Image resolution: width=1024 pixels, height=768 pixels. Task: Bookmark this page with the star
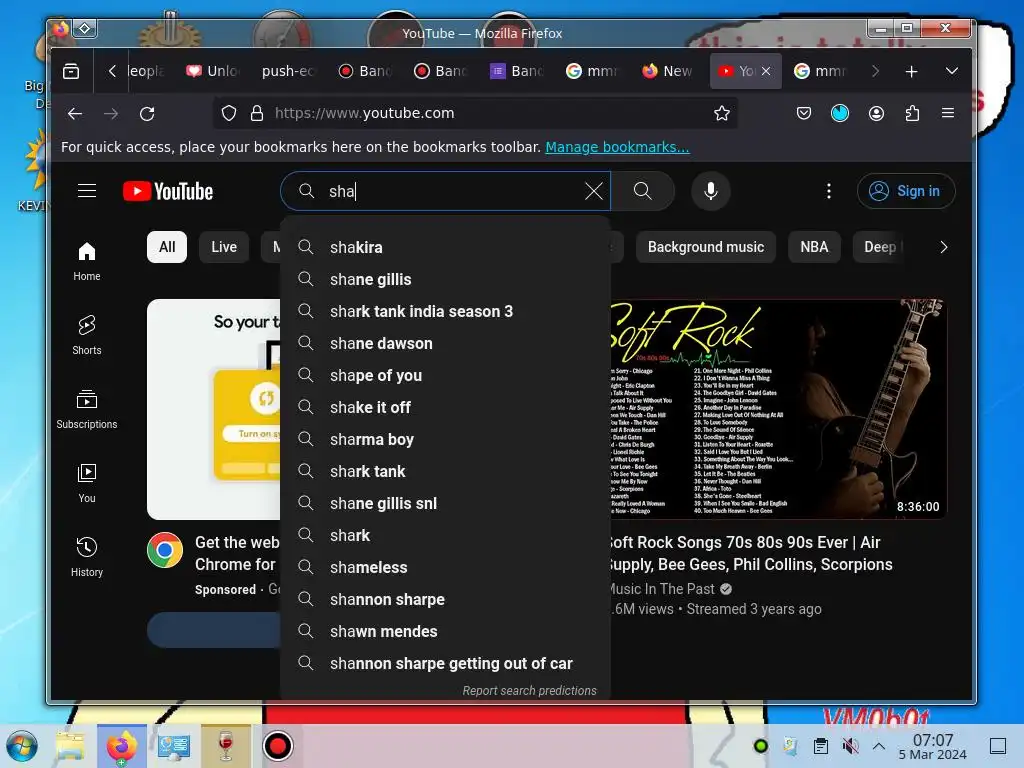click(722, 114)
